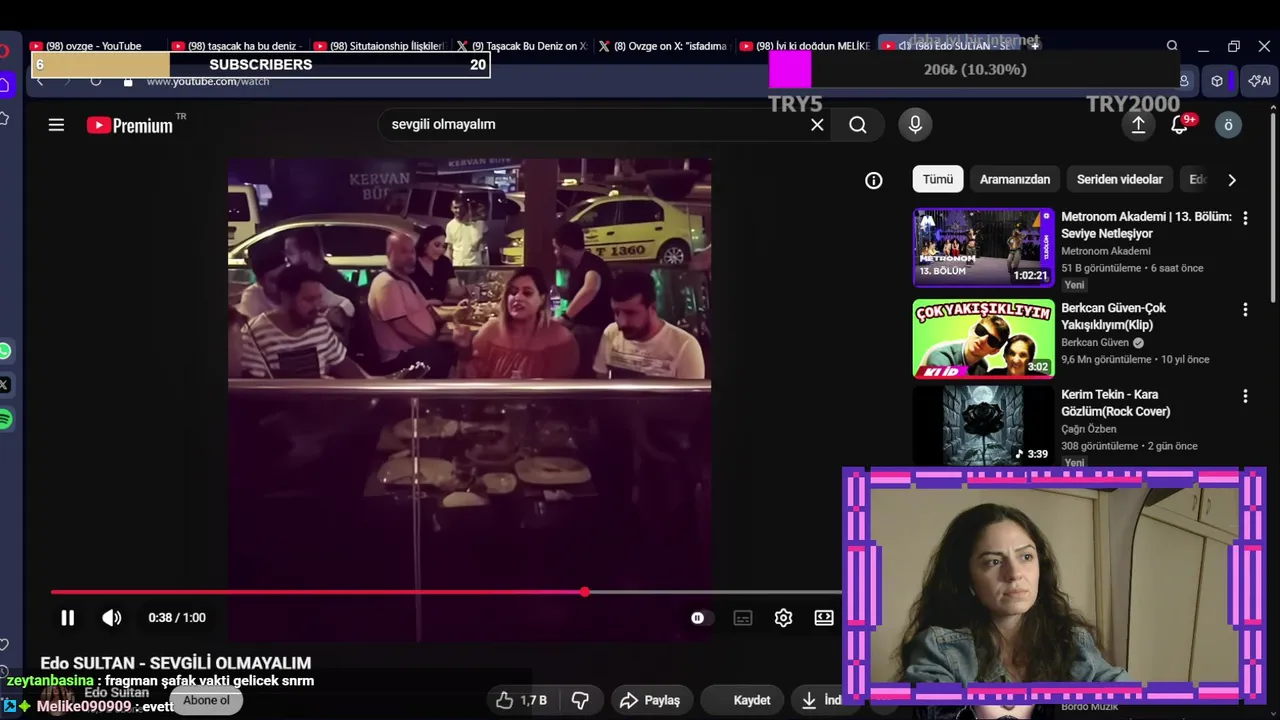This screenshot has height=720, width=1280.
Task: Click the cube extensions icon in browser toolbar
Action: coord(1217,81)
